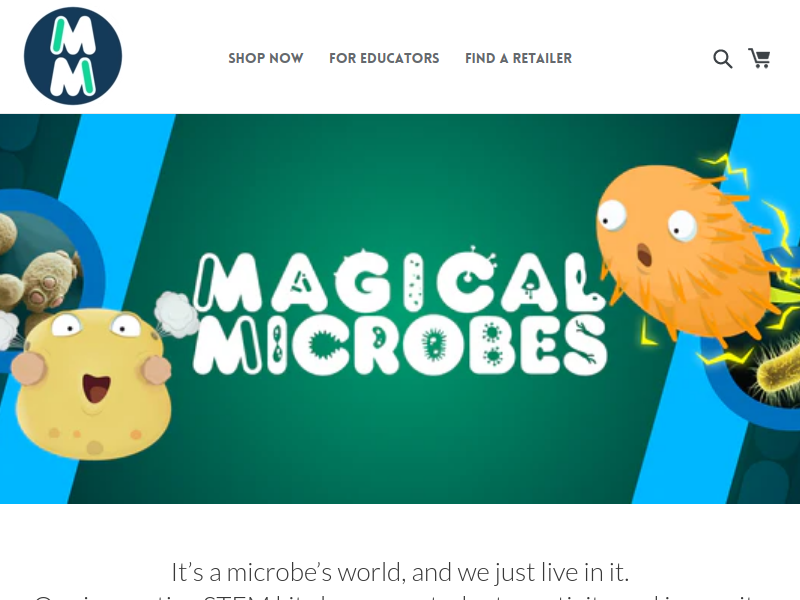This screenshot has height=600, width=800.
Task: Open the Shop Now menu item
Action: (x=265, y=58)
